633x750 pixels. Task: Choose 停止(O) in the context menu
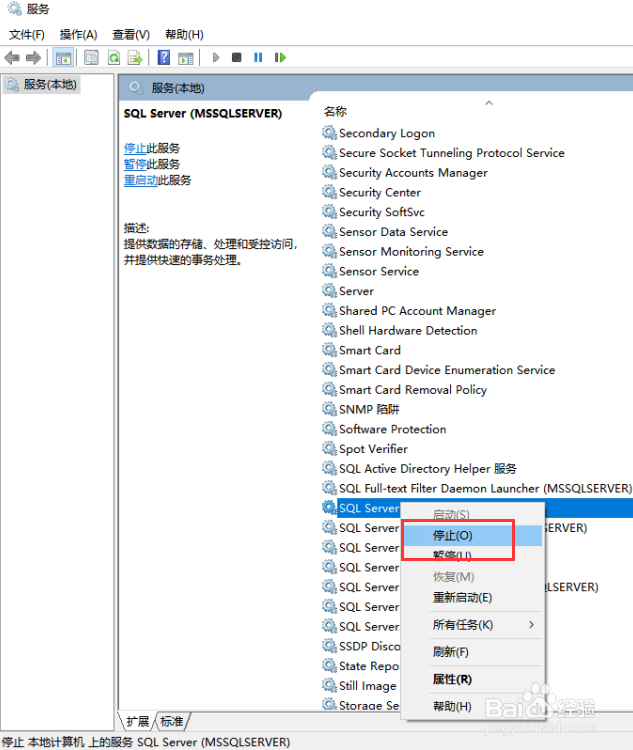(x=471, y=535)
